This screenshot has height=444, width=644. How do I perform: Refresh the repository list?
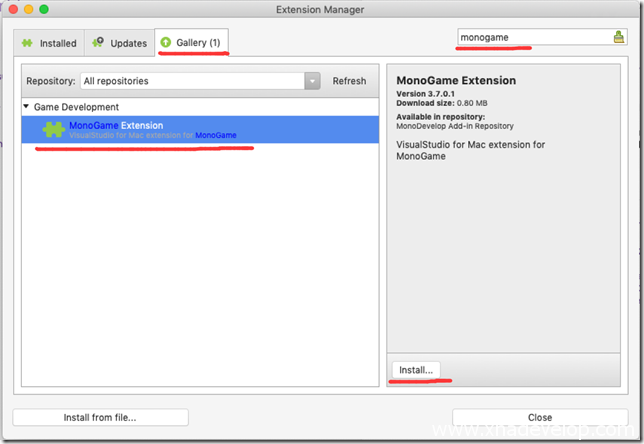pos(349,81)
